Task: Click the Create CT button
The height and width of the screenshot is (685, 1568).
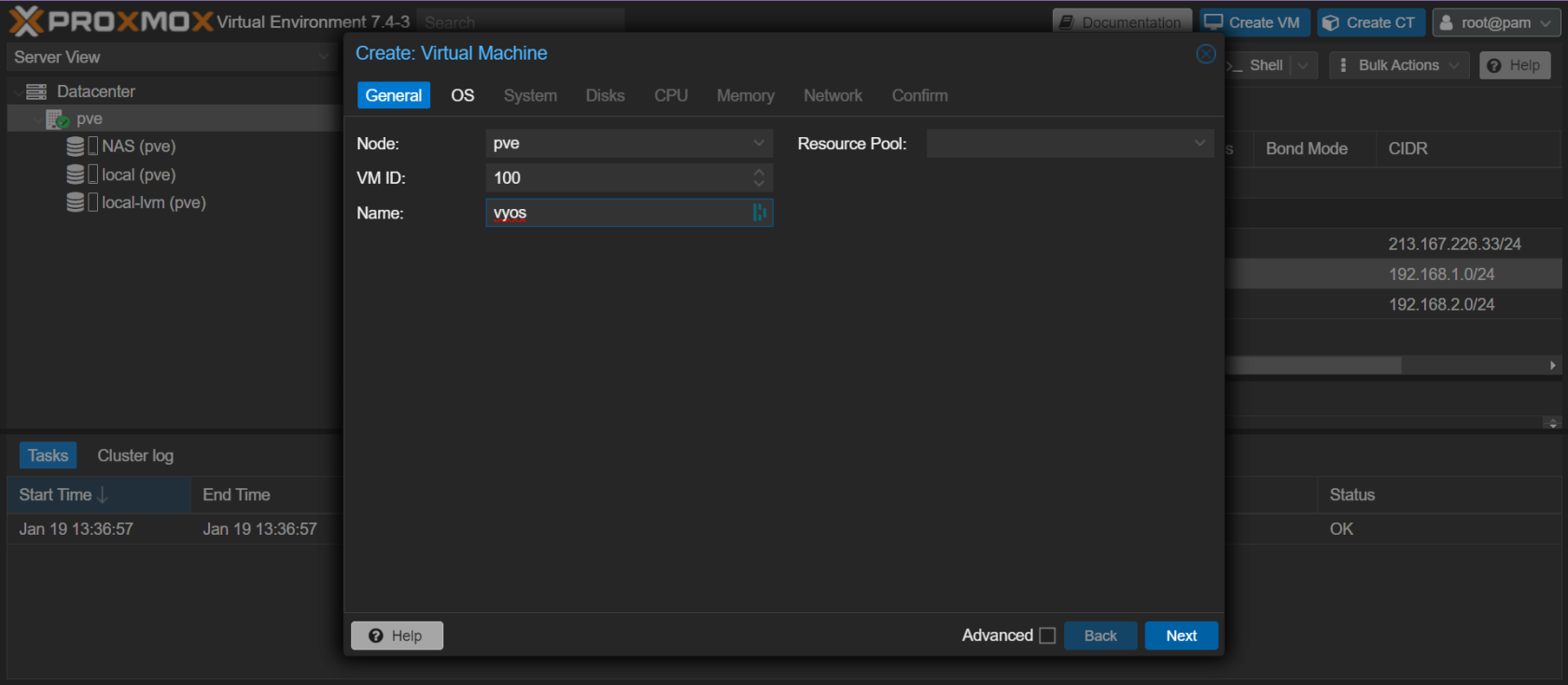Action: click(1371, 22)
